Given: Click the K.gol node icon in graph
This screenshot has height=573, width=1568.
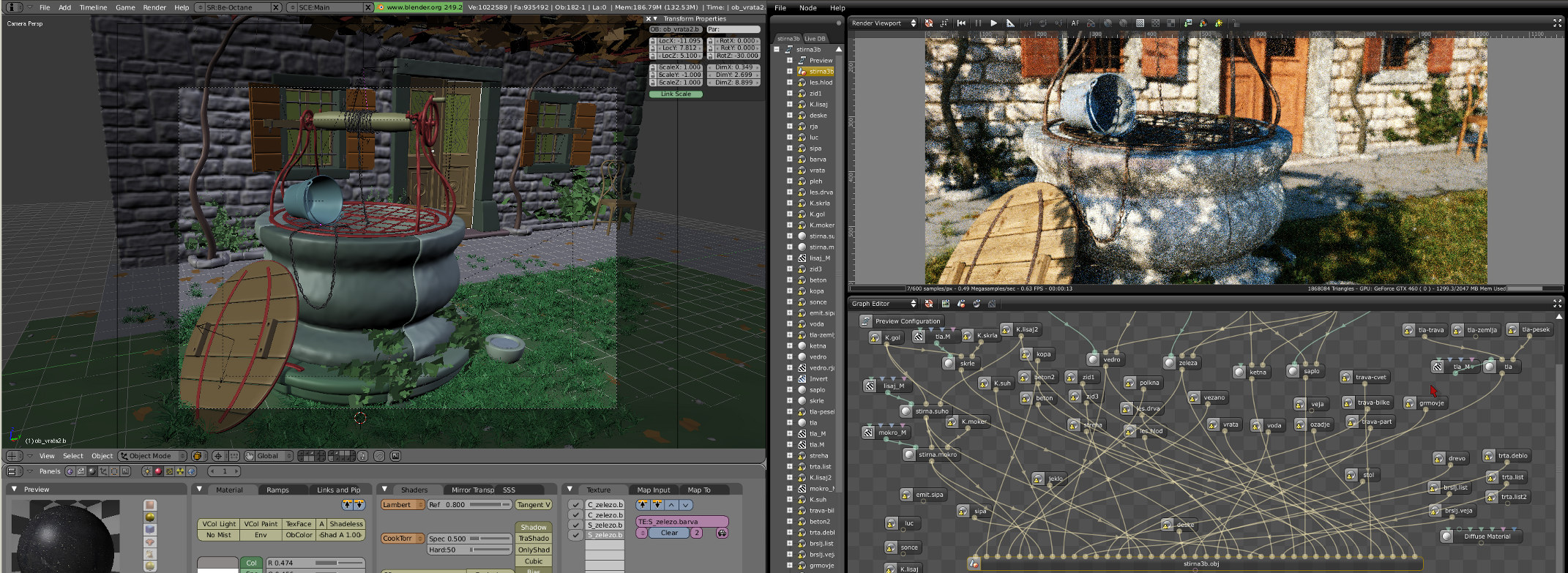Looking at the screenshot, I should tap(875, 337).
